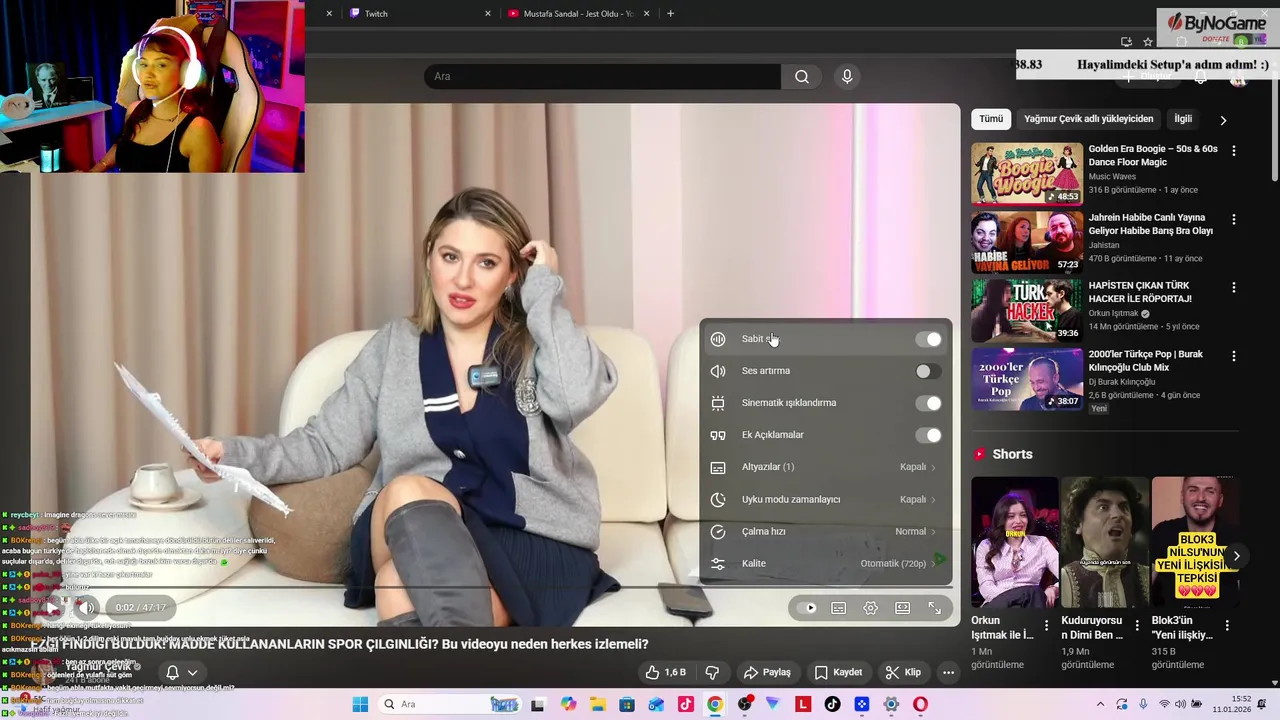Viewport: 1280px width, 720px height.
Task: Switch to Mustafa Sandal - Jest Oldu tab
Action: pos(578,13)
